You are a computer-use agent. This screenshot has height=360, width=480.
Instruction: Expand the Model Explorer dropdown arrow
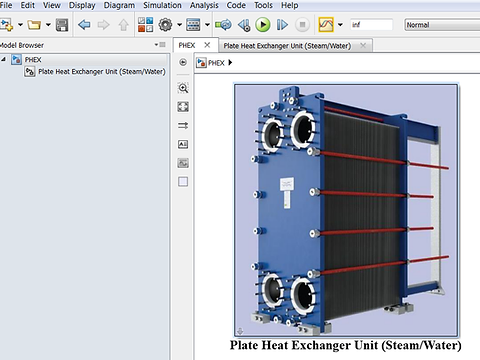pos(207,25)
